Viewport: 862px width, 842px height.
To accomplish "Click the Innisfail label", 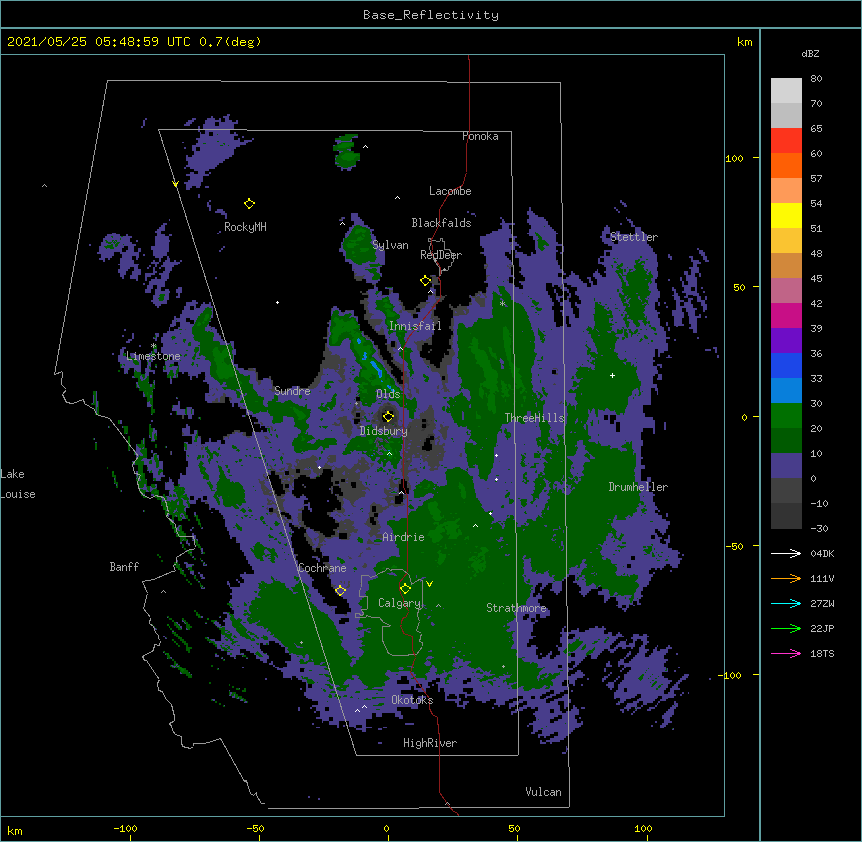I will (415, 326).
